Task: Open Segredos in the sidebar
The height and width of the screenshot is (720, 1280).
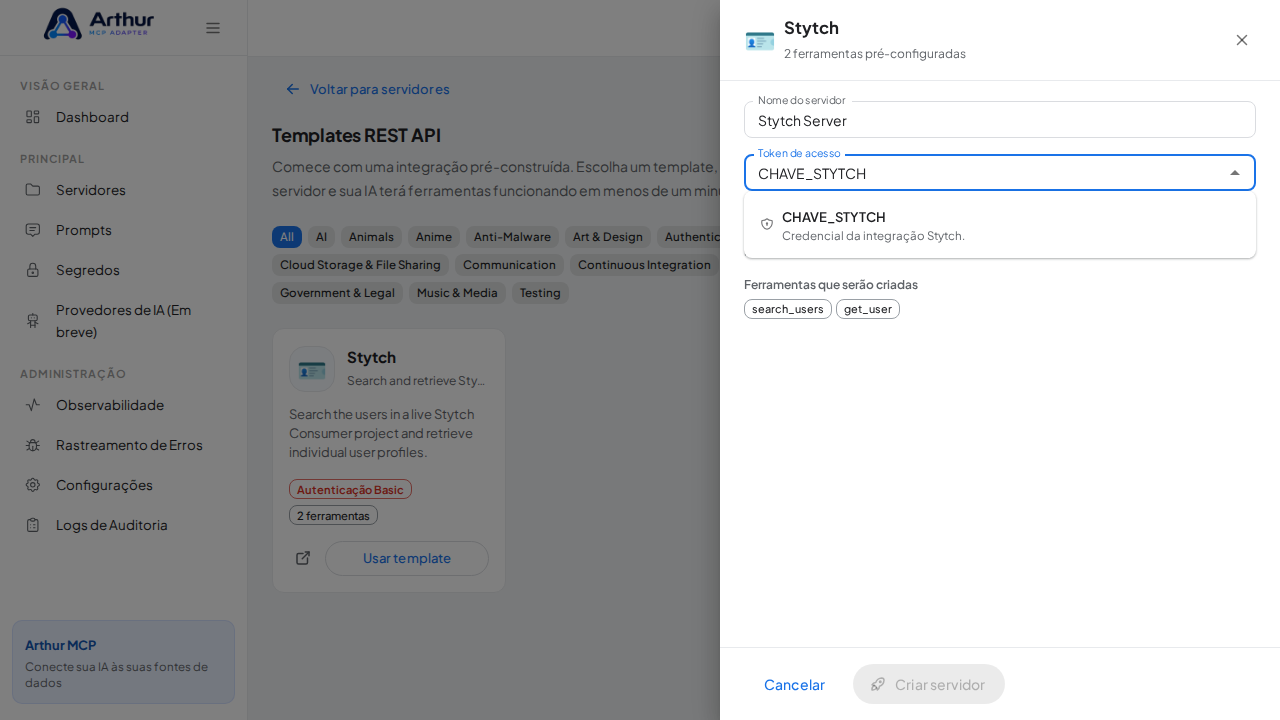Action: tap(124, 270)
